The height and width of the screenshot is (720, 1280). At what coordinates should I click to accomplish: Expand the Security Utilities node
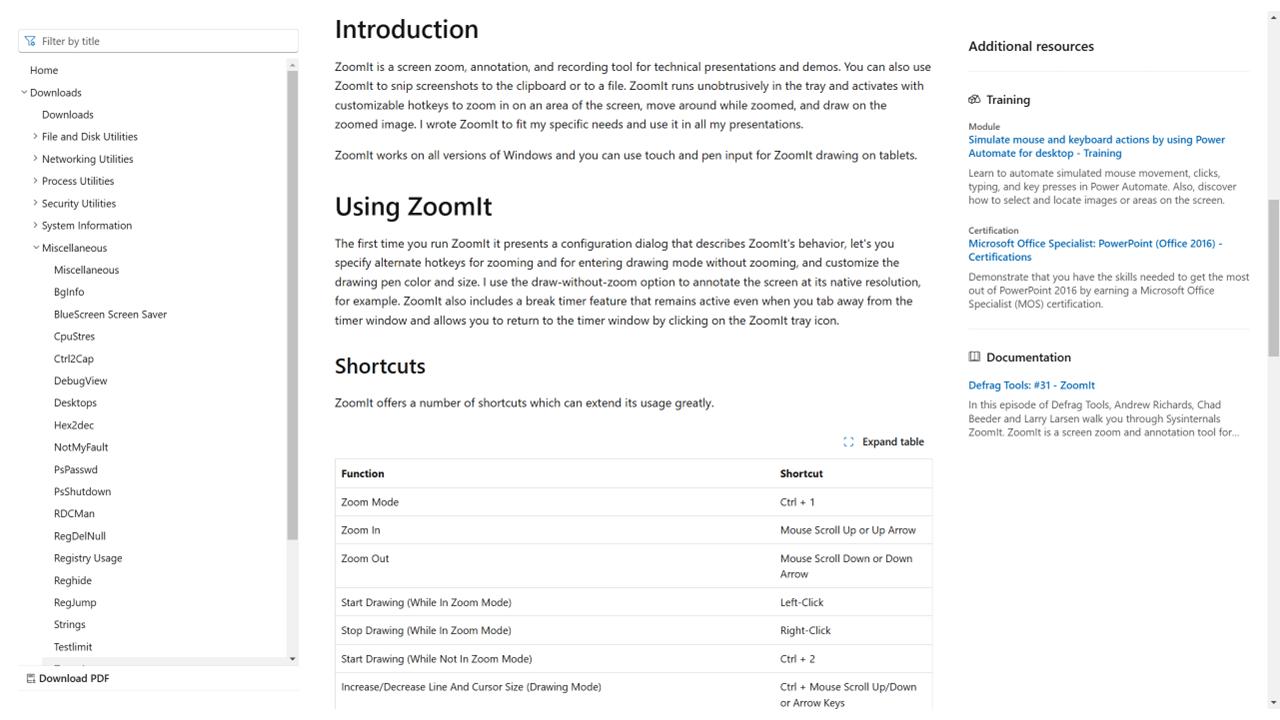[36, 203]
